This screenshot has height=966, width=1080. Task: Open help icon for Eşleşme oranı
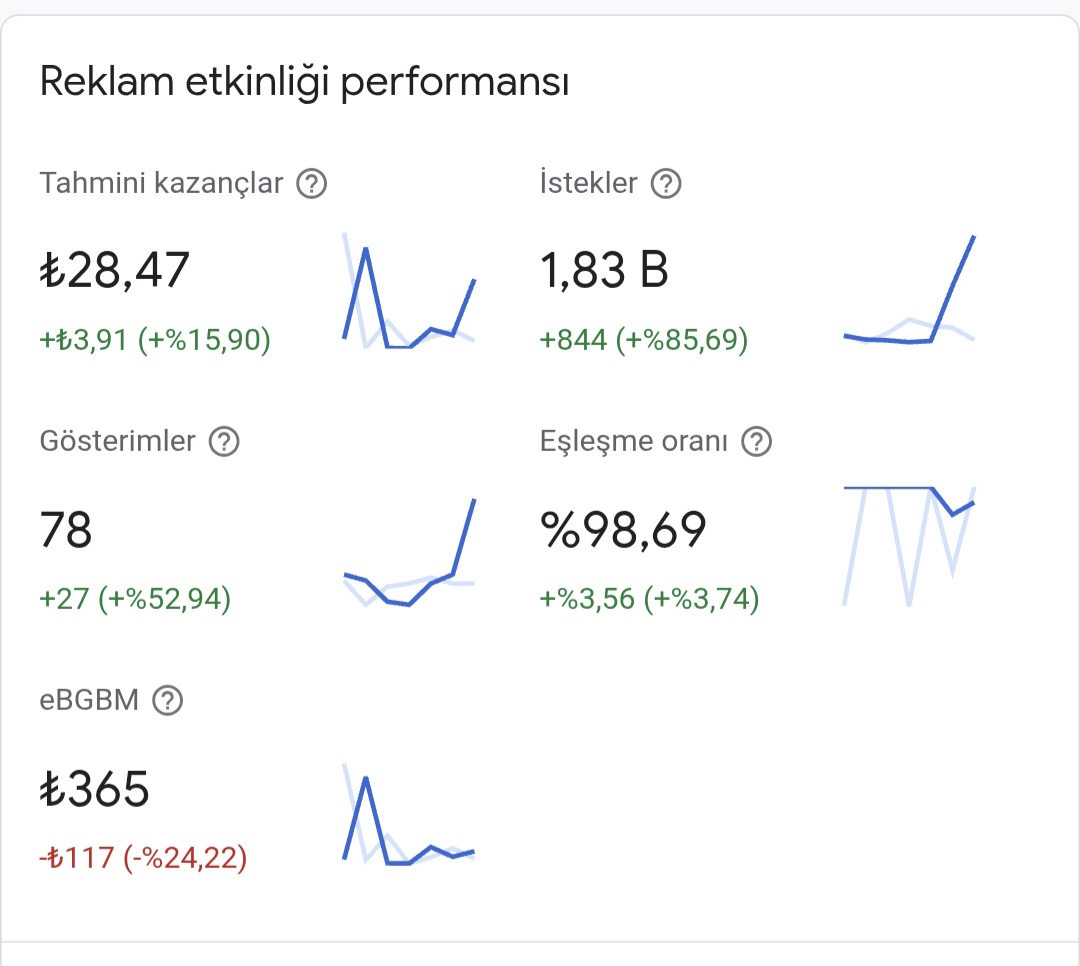tap(756, 442)
